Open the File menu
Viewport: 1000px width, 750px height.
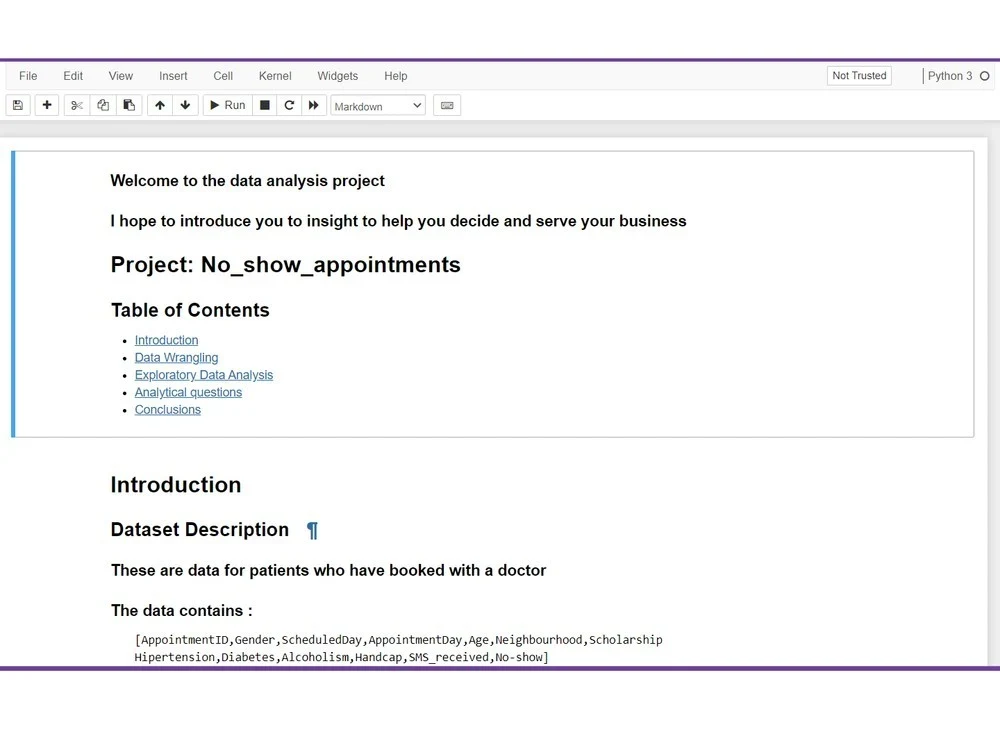point(28,76)
